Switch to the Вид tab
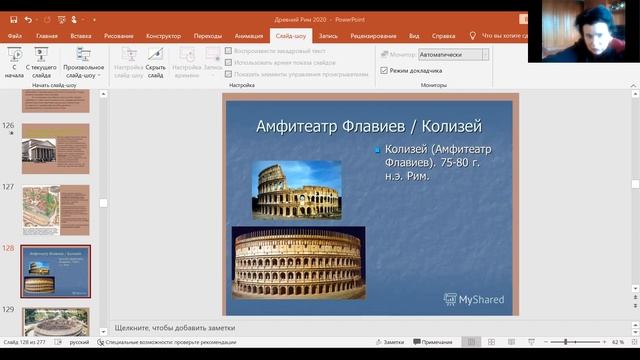This screenshot has height=360, width=640. coord(414,36)
